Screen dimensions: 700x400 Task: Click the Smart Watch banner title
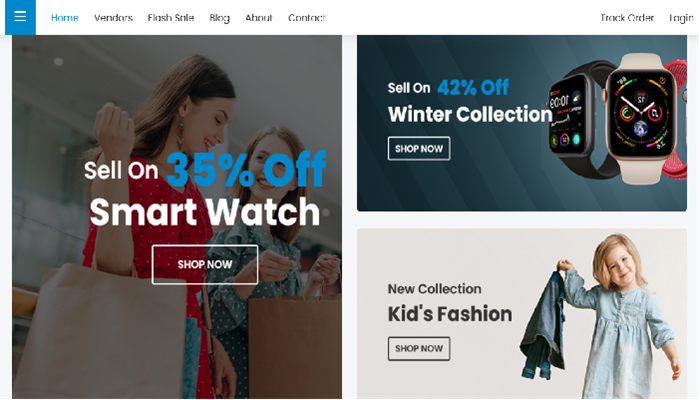tap(205, 212)
